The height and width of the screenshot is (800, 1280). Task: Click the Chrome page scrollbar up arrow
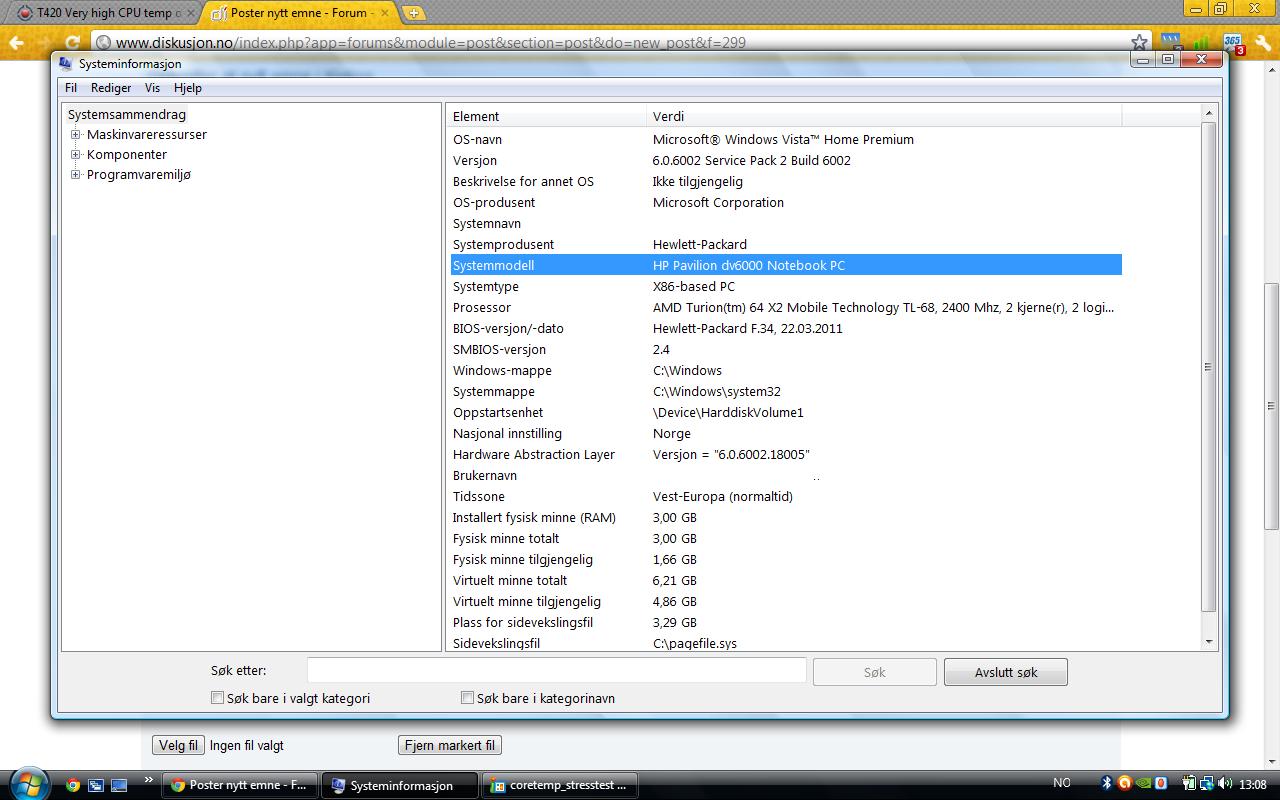[1272, 70]
